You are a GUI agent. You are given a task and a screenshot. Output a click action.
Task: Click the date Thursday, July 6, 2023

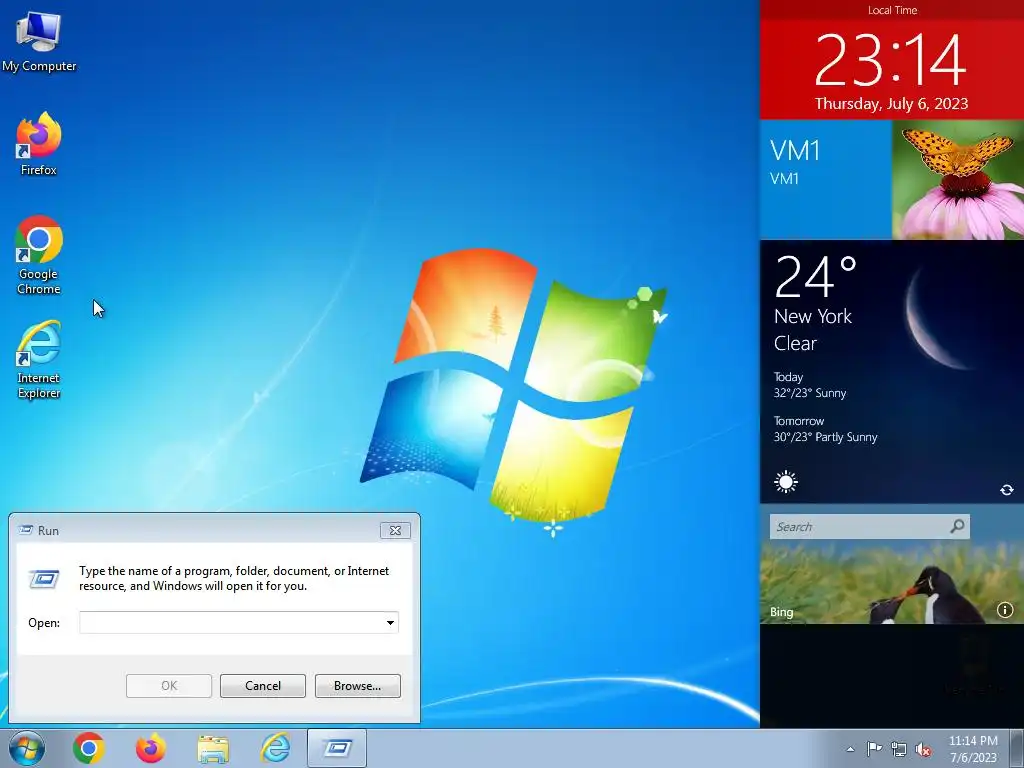[891, 104]
